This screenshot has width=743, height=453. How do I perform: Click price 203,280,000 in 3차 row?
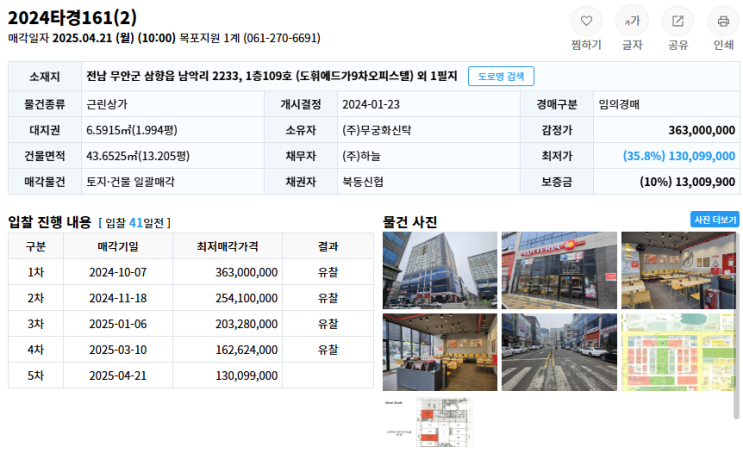tap(246, 324)
